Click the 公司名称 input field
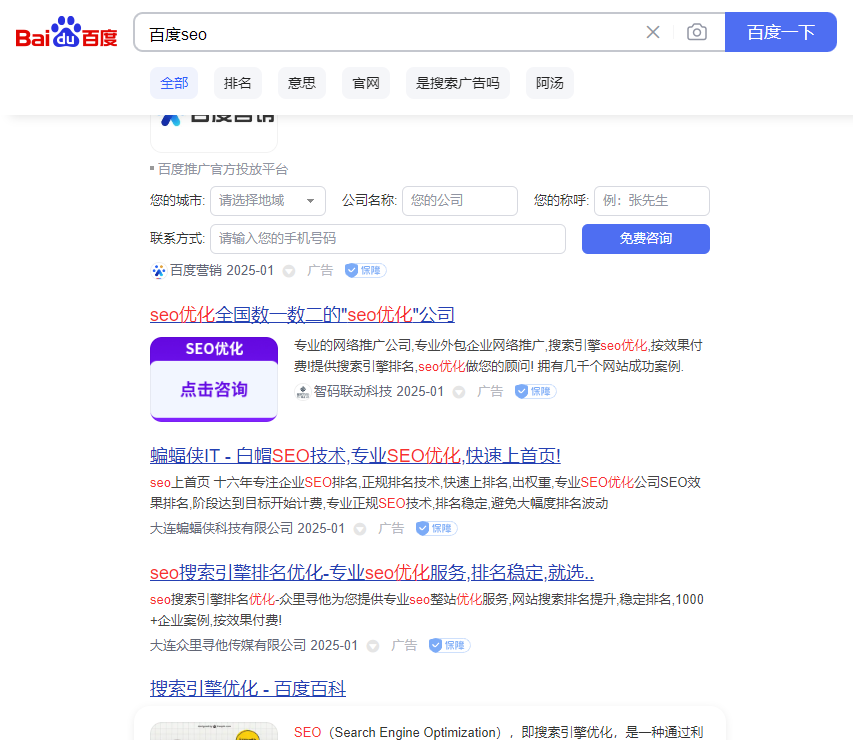The height and width of the screenshot is (740, 853). 460,201
